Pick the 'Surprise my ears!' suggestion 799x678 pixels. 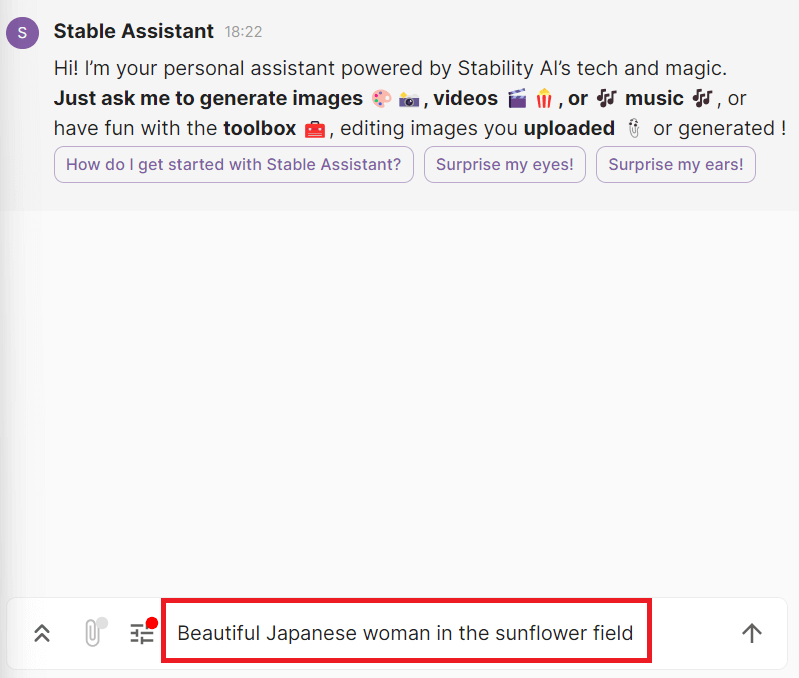676,165
